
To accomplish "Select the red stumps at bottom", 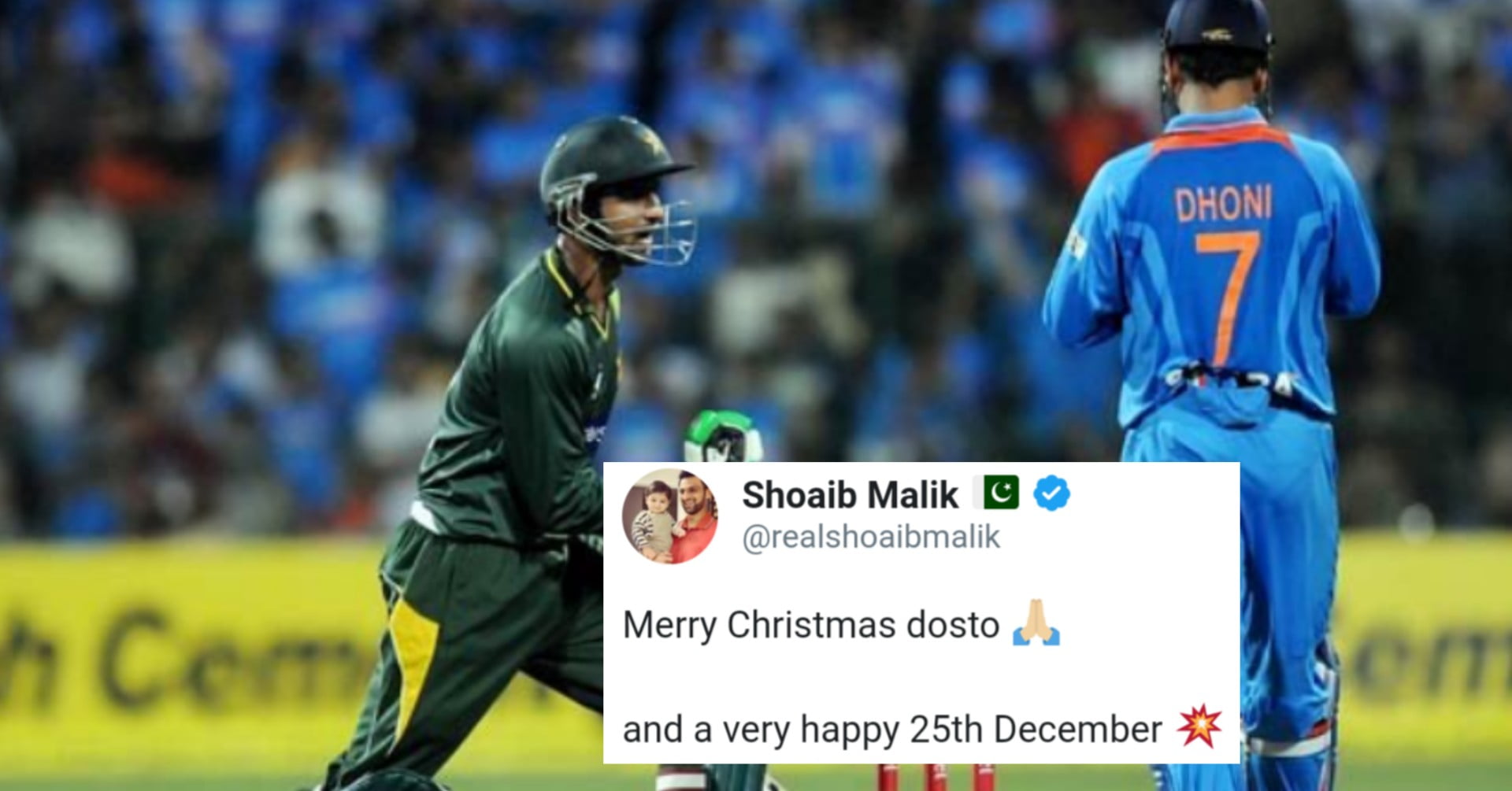I will pyautogui.click(x=936, y=776).
